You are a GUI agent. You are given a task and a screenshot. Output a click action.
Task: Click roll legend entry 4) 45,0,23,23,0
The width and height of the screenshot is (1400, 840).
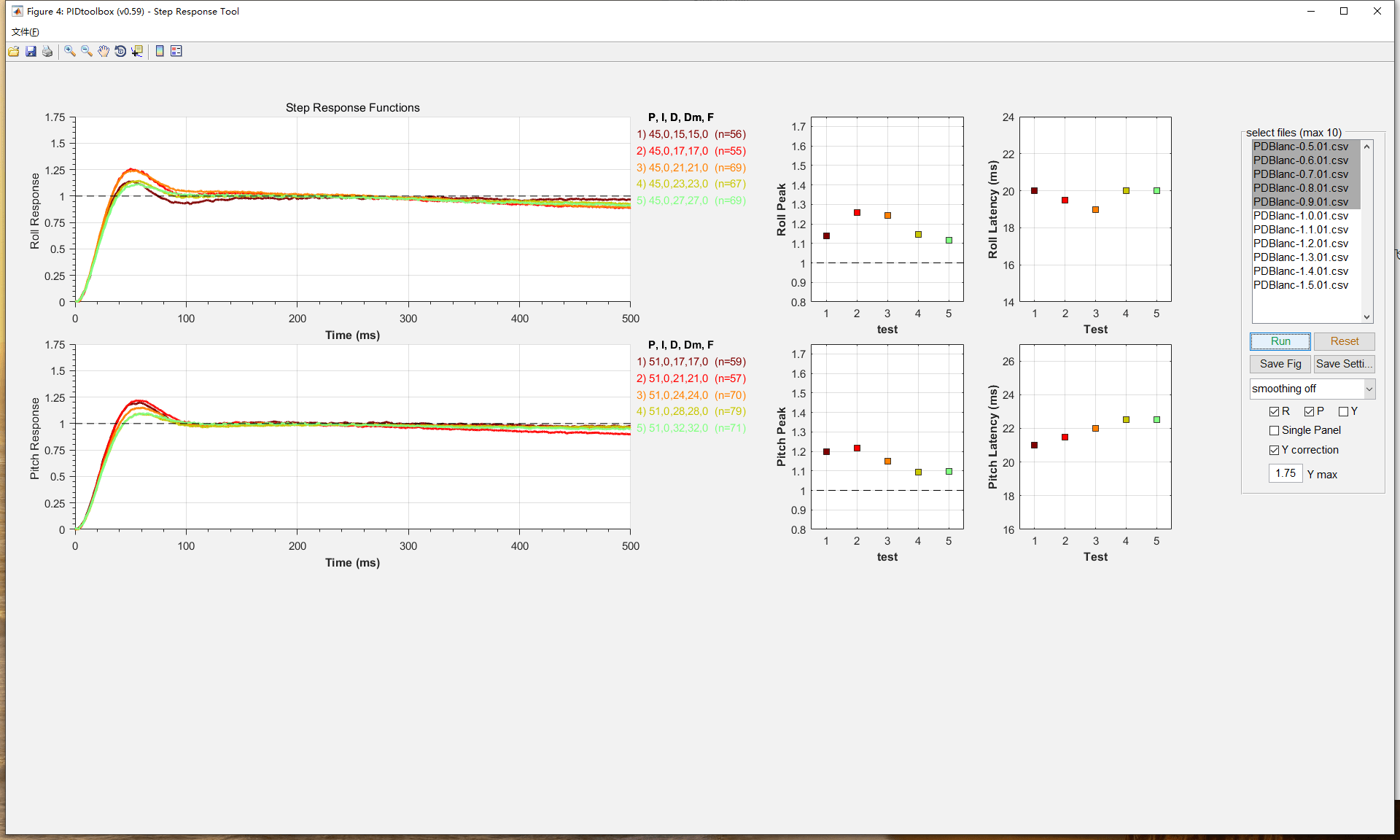click(691, 184)
